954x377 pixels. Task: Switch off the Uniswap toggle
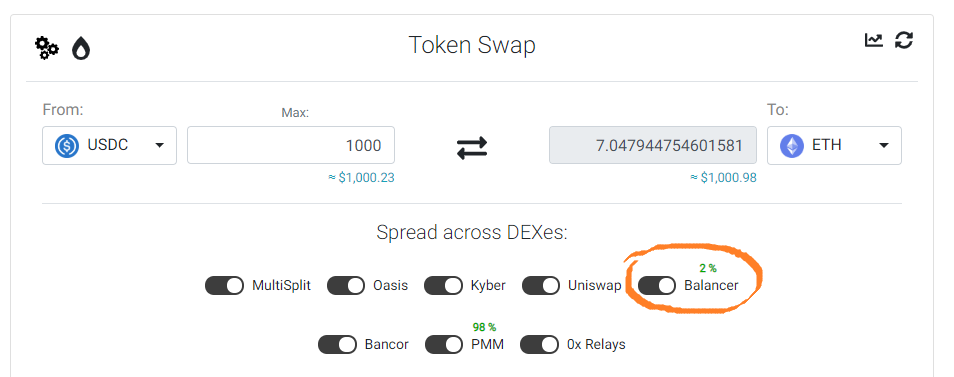click(x=541, y=285)
